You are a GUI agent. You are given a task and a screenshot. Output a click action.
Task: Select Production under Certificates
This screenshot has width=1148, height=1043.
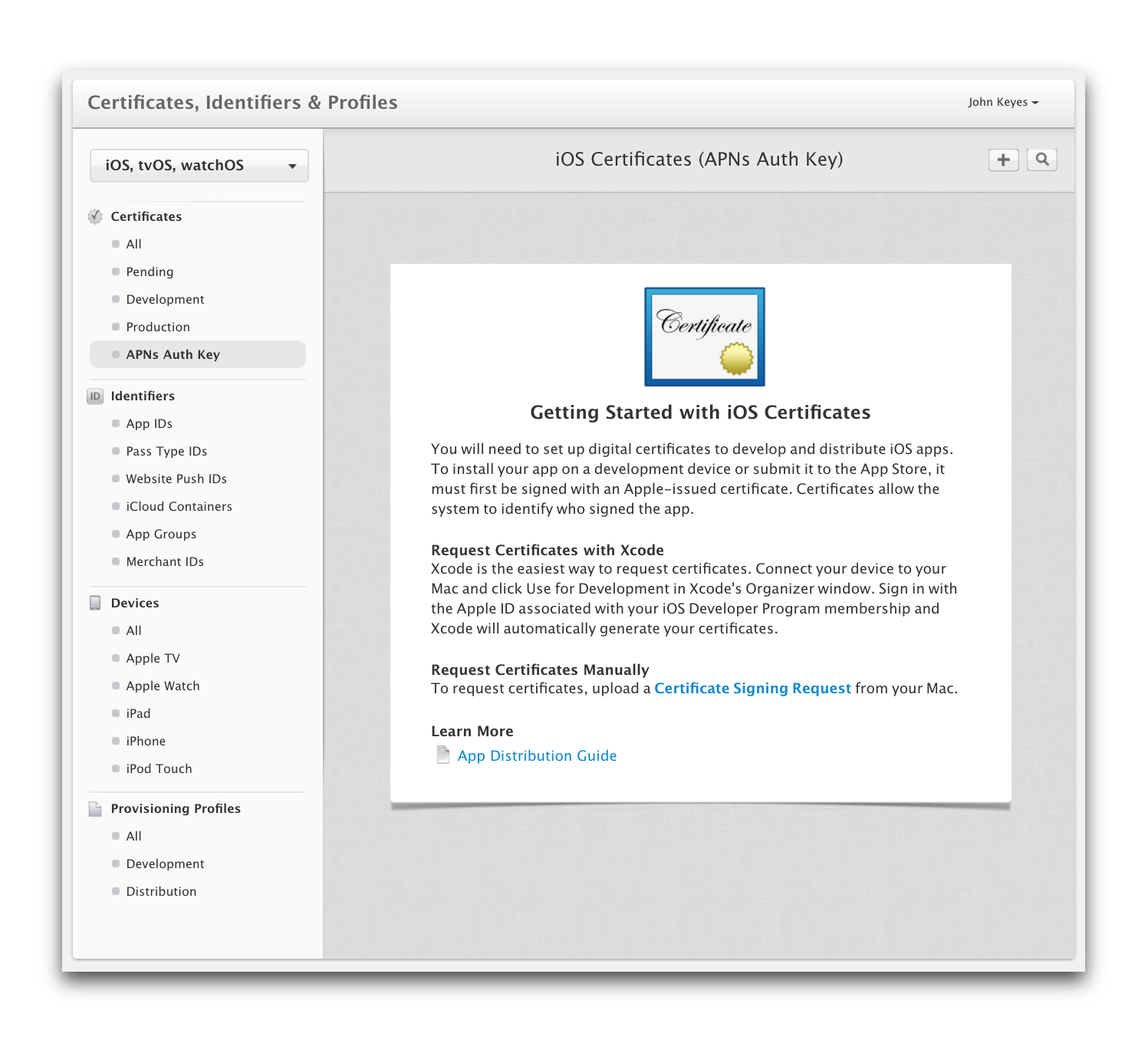tap(158, 327)
